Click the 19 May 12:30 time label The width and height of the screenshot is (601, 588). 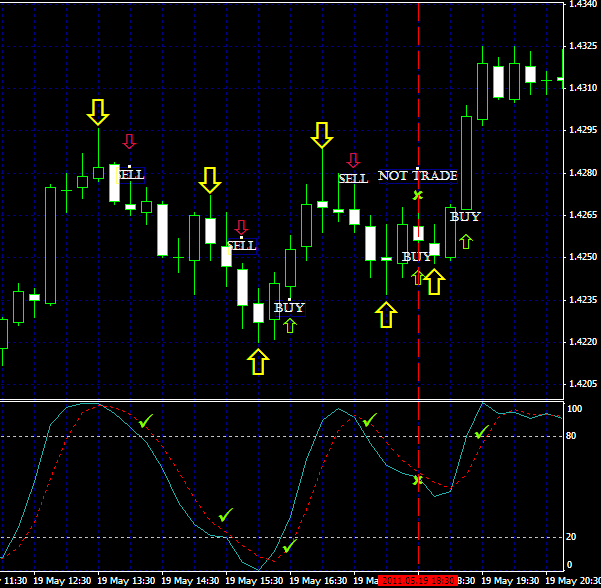pos(62,581)
